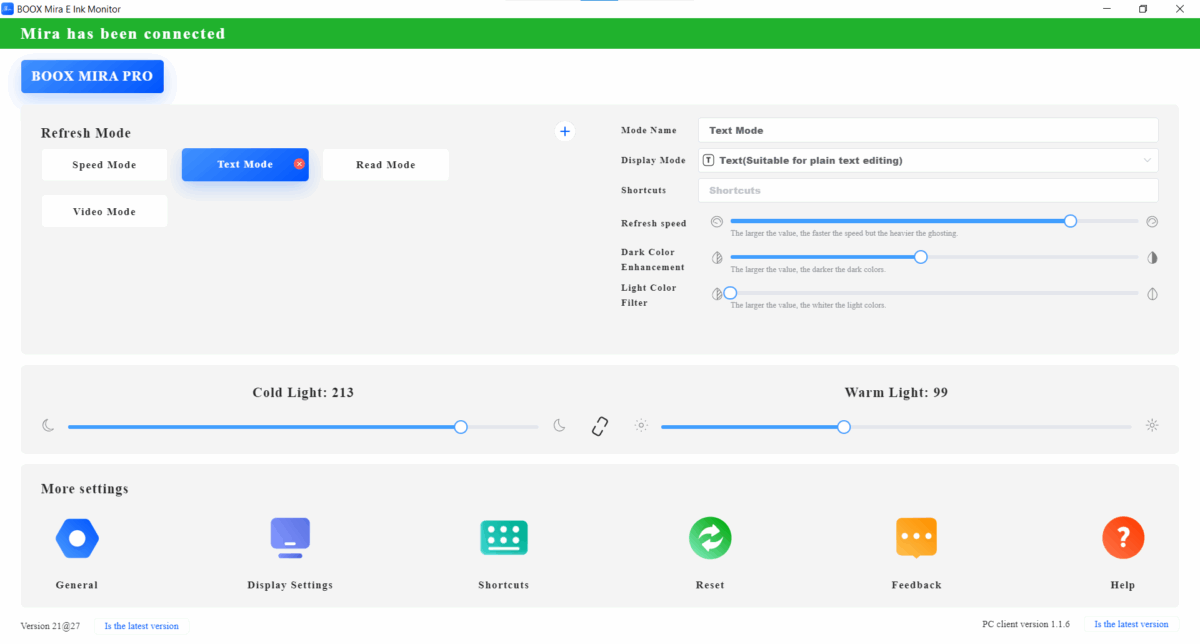The width and height of the screenshot is (1200, 644).
Task: Click the dim warm light sun icon
Action: coord(641,425)
